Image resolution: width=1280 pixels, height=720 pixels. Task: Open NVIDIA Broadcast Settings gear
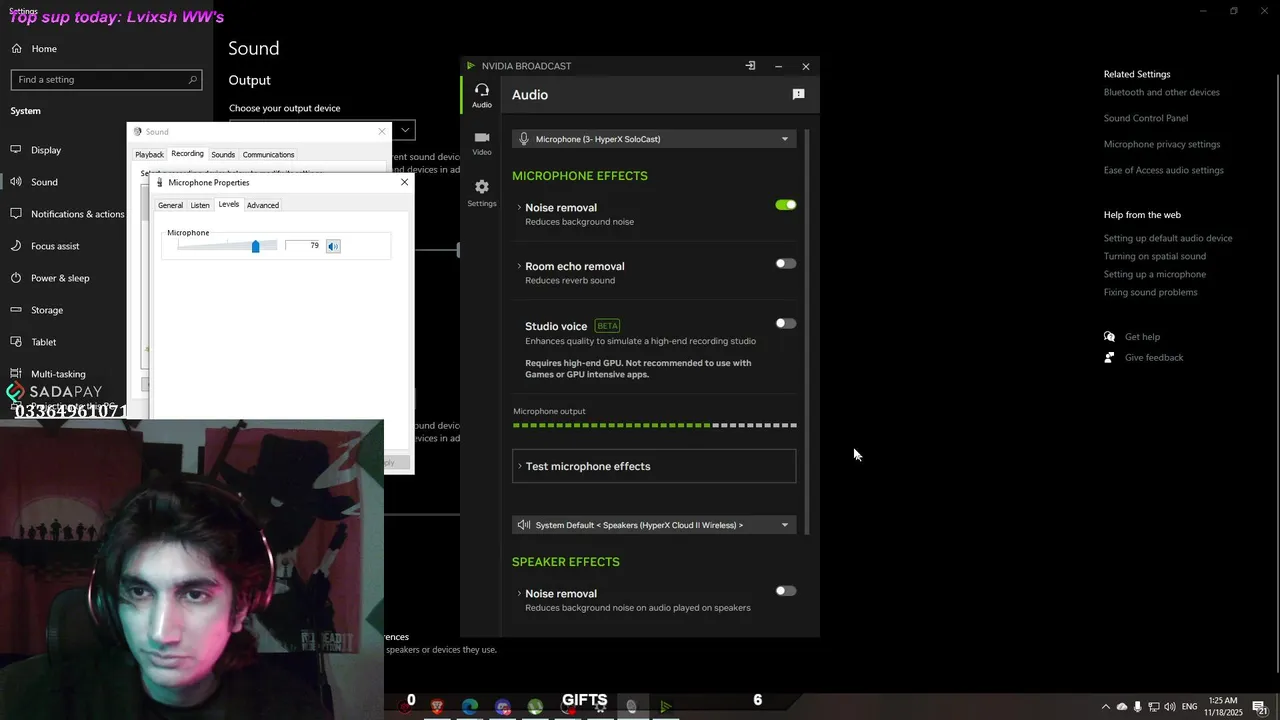point(481,193)
